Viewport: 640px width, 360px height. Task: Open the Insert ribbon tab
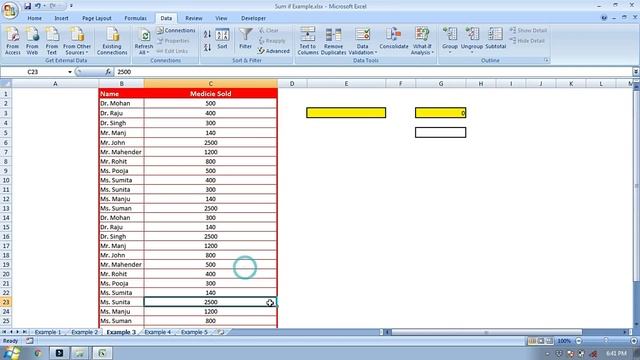(x=61, y=18)
